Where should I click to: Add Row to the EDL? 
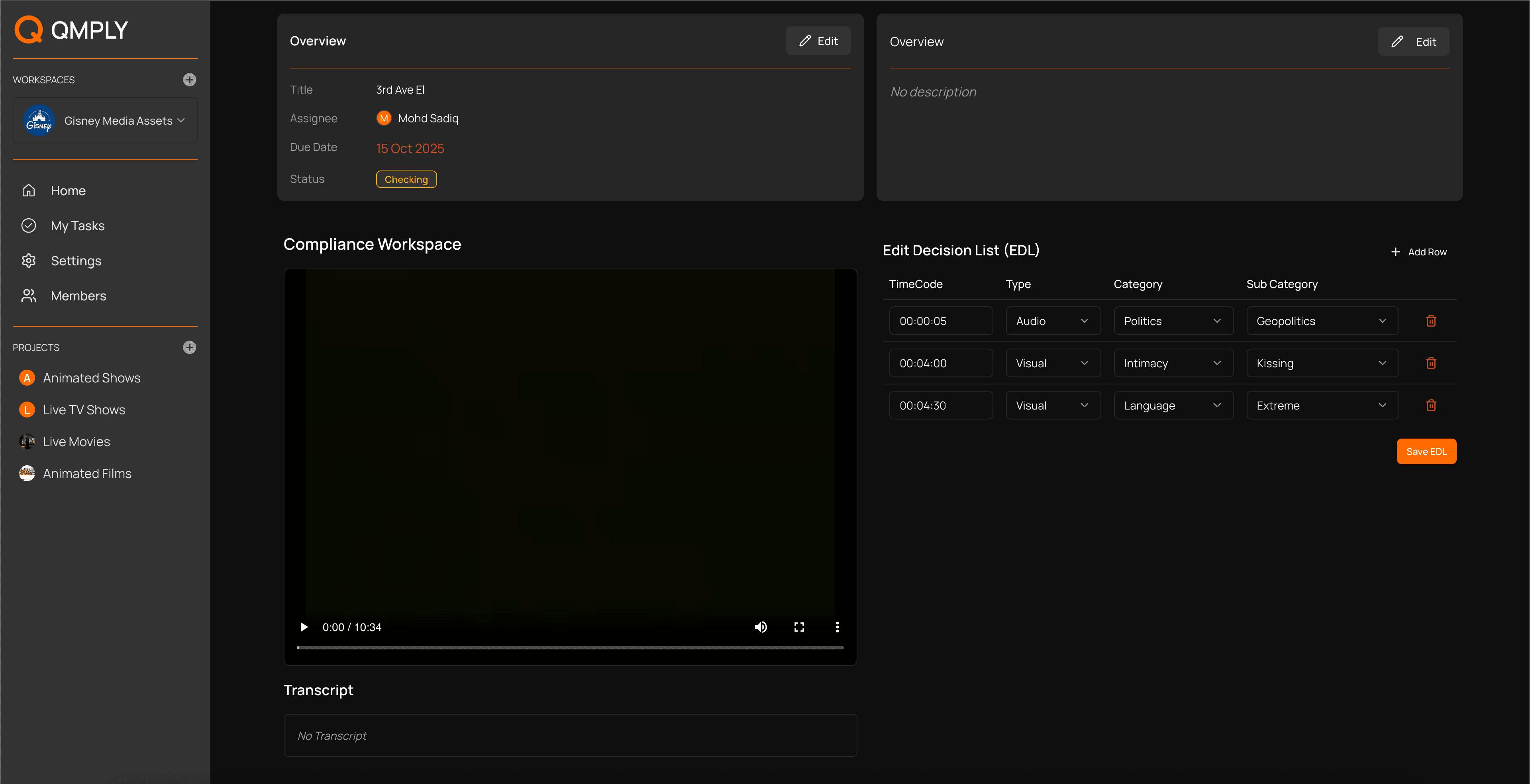click(1419, 252)
